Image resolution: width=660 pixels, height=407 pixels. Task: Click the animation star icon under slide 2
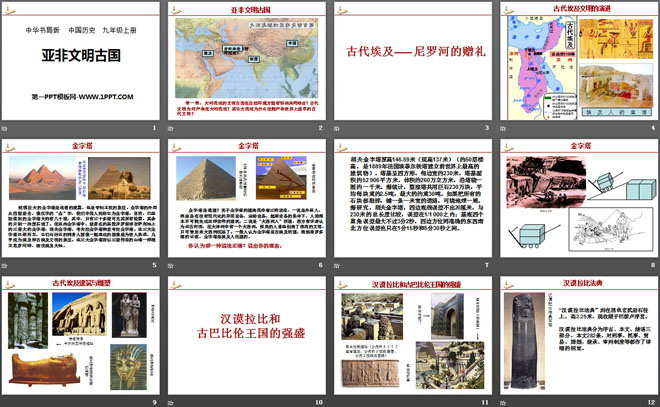tap(171, 128)
